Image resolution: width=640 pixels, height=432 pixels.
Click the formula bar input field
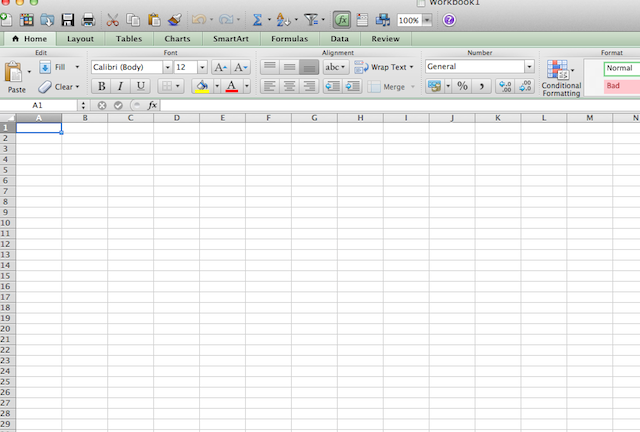click(x=400, y=105)
